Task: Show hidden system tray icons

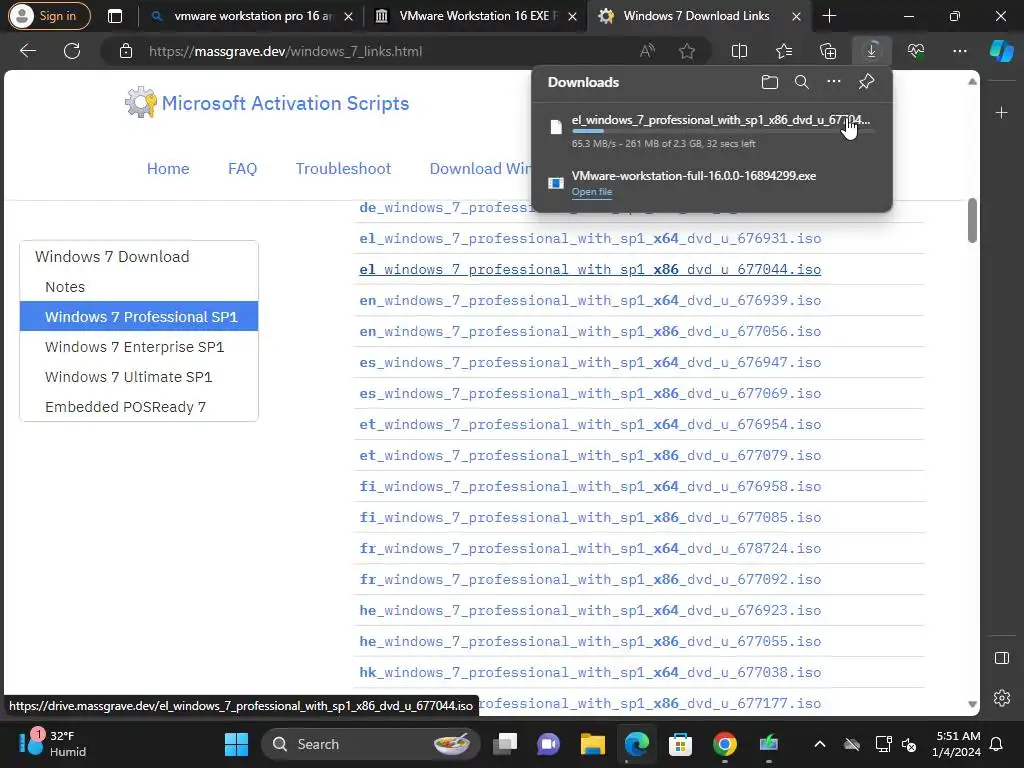Action: click(820, 744)
